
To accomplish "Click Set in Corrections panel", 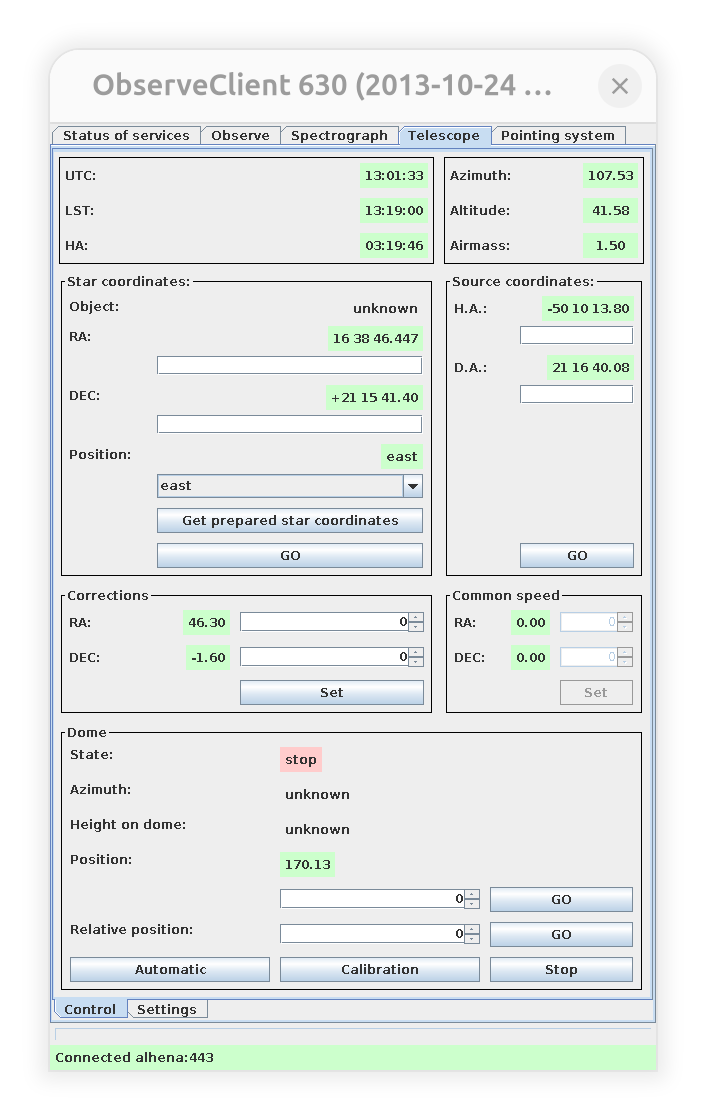I will pyautogui.click(x=332, y=693).
